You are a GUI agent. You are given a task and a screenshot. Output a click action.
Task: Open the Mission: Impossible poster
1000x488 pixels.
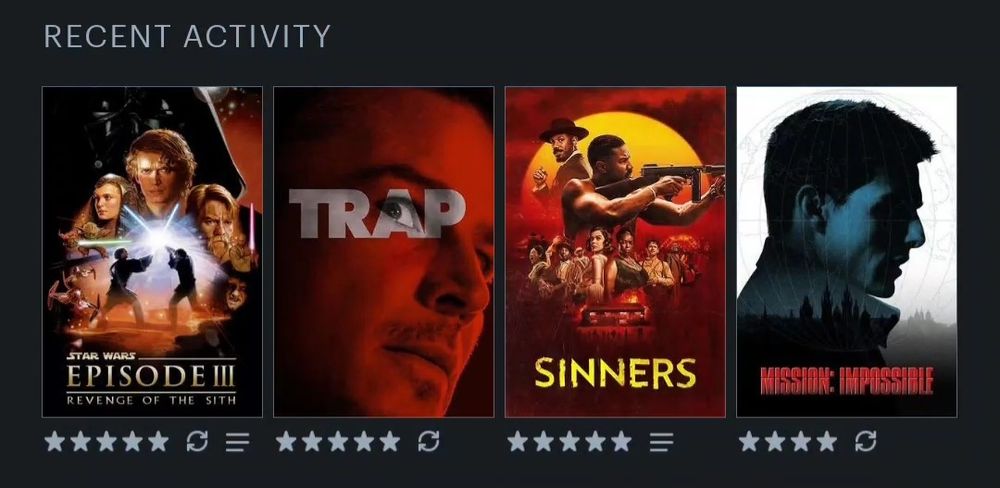click(846, 252)
